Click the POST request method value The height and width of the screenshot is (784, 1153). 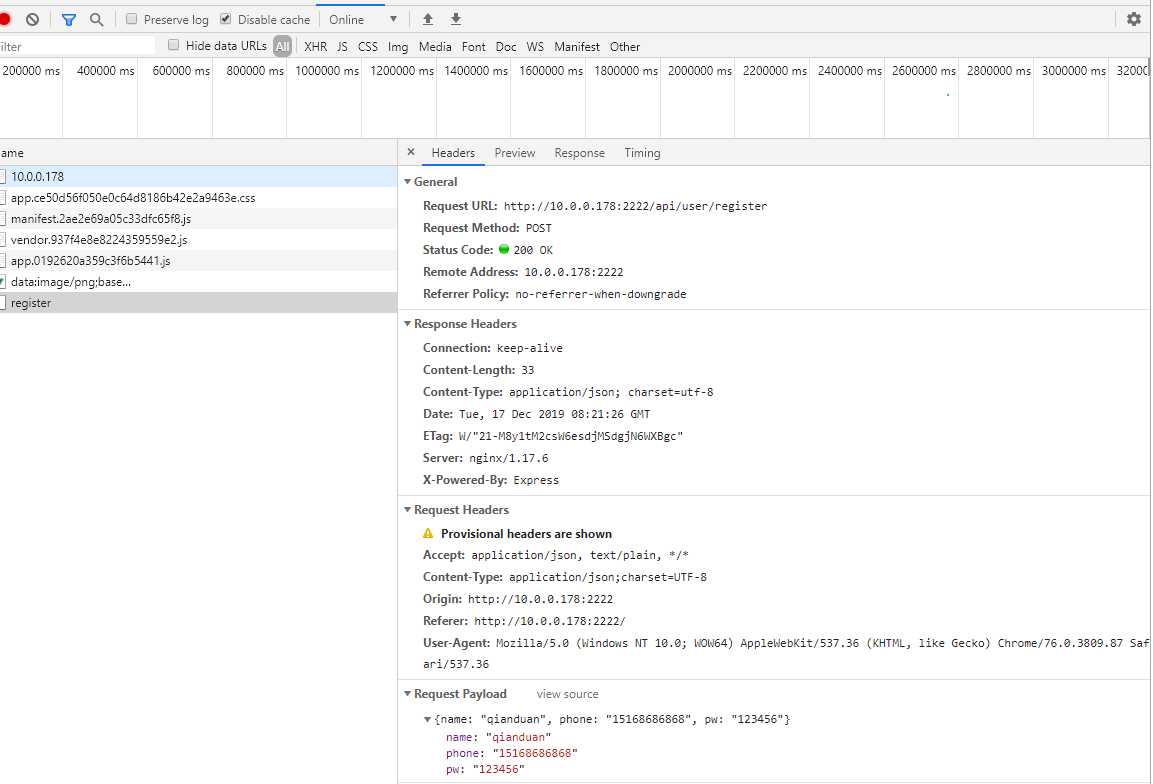coord(538,228)
